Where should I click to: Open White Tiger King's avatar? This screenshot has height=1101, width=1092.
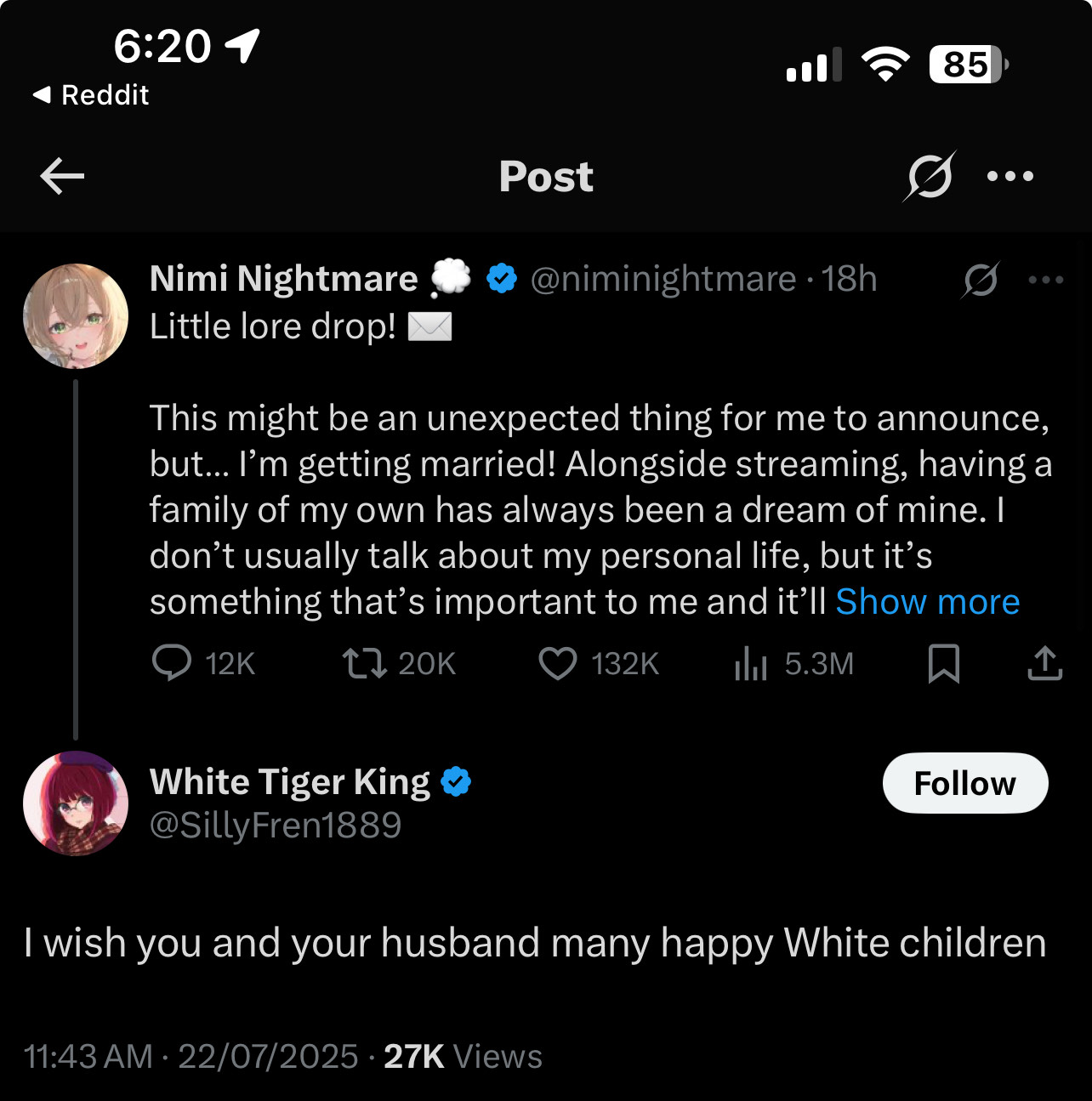tap(76, 803)
